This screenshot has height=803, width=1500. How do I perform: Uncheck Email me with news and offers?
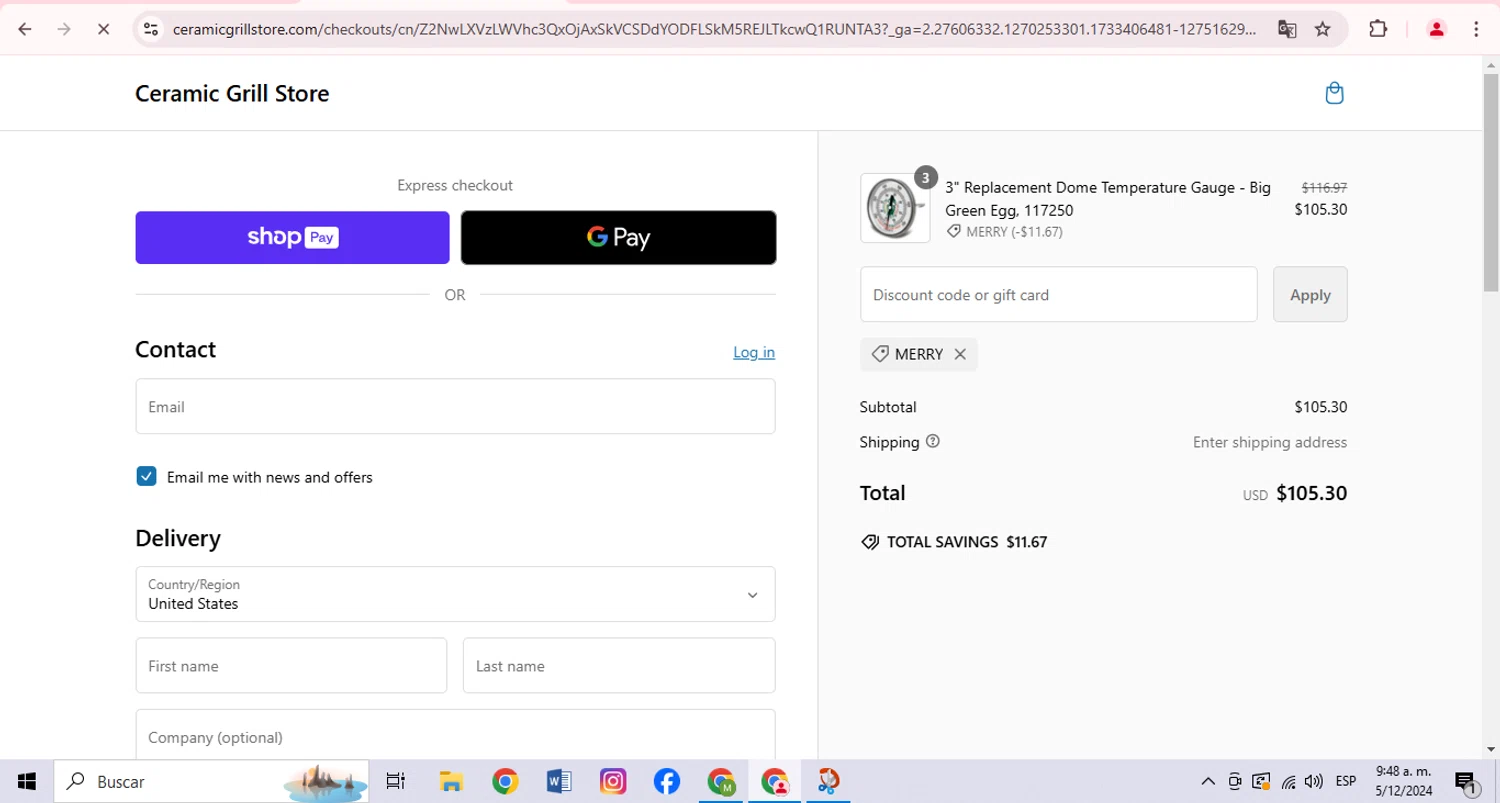pyautogui.click(x=147, y=477)
